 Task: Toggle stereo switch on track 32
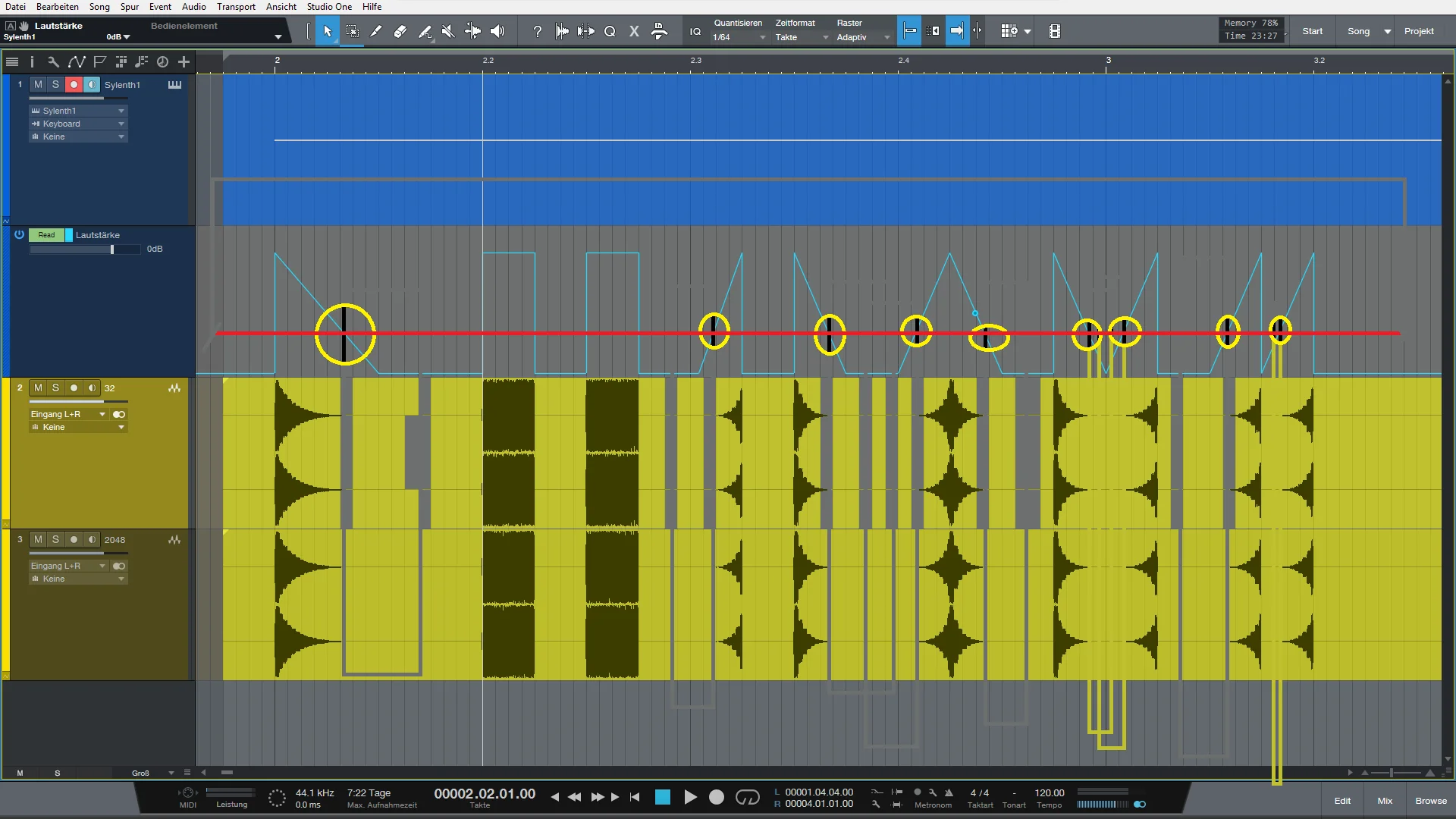119,414
